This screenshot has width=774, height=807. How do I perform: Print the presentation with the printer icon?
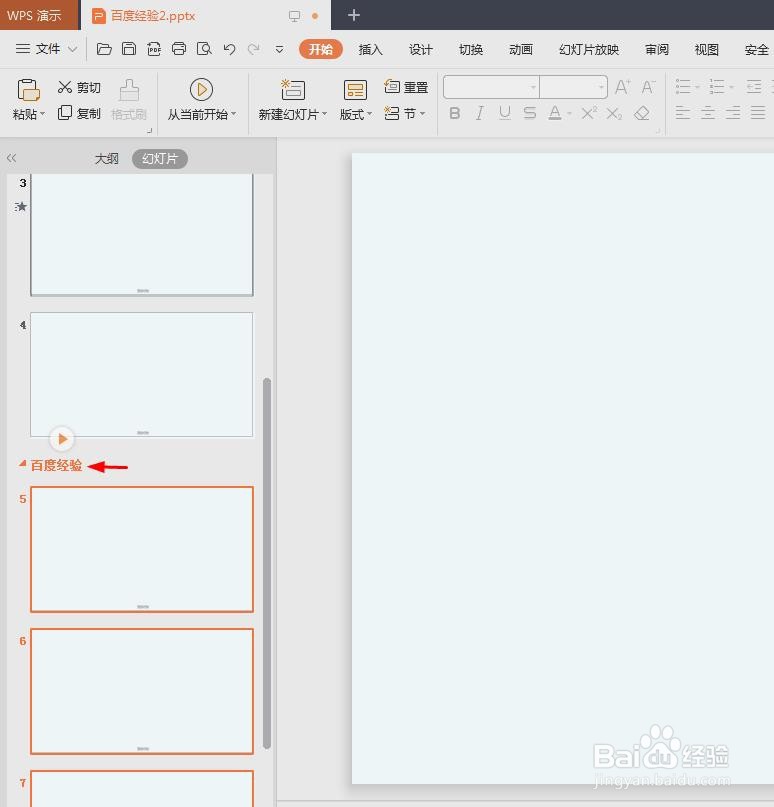tap(179, 49)
